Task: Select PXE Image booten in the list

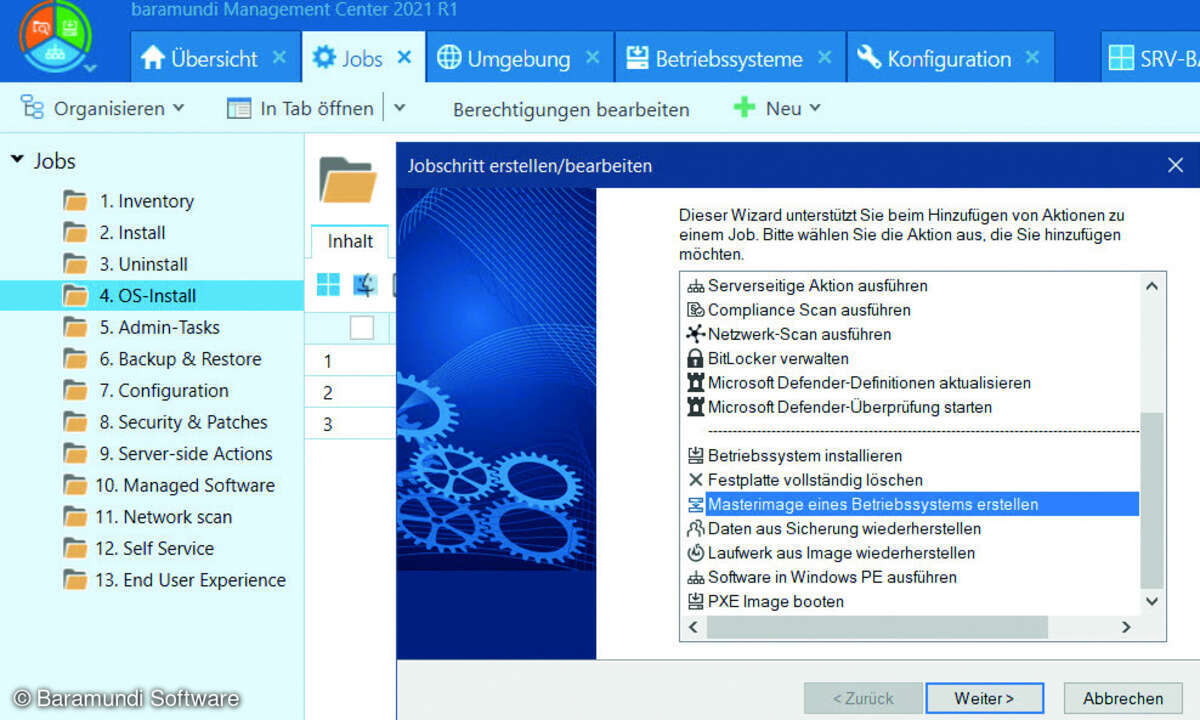Action: (775, 602)
